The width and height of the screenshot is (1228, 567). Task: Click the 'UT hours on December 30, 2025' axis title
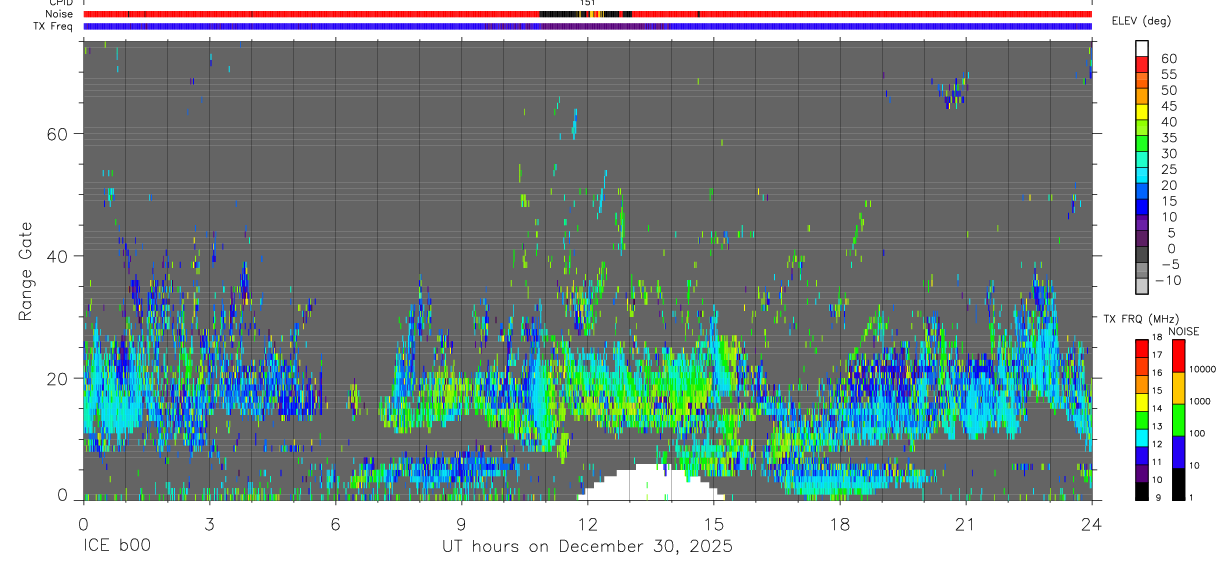point(587,547)
